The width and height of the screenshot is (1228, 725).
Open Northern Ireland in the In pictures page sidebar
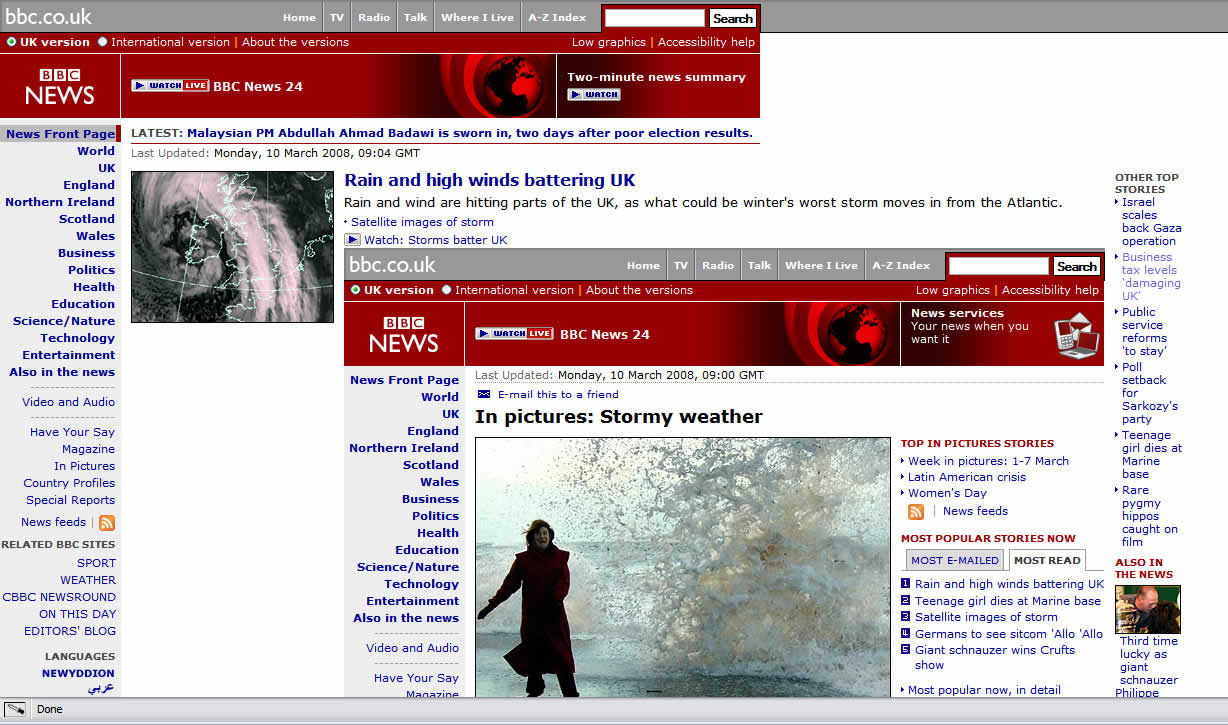tap(404, 448)
